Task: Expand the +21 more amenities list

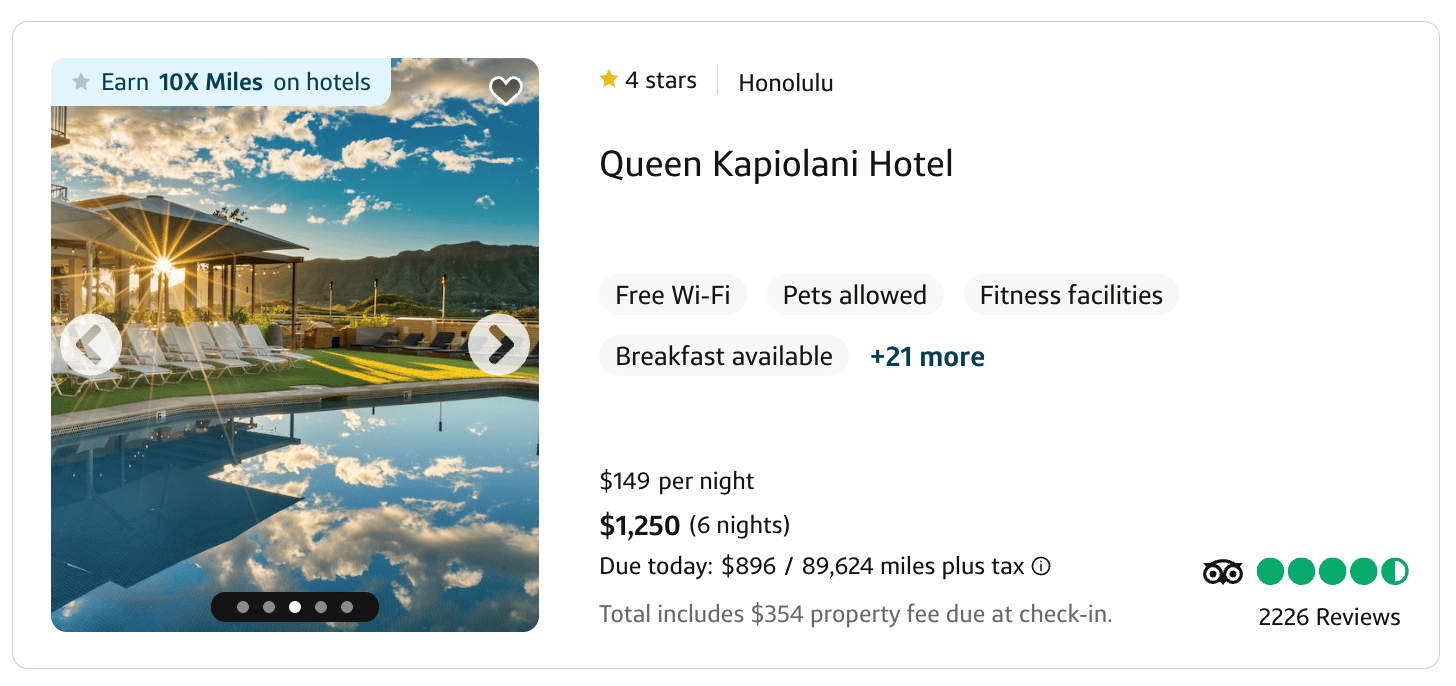Action: tap(927, 357)
